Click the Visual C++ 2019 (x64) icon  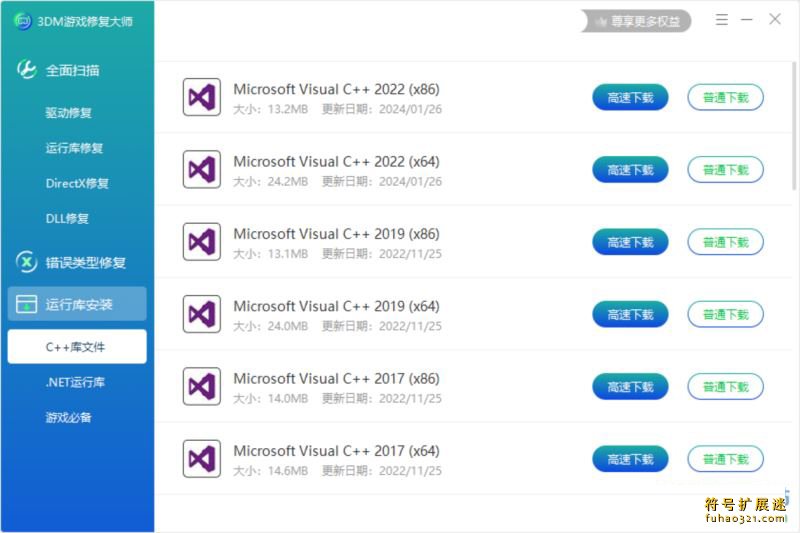pyautogui.click(x=202, y=314)
